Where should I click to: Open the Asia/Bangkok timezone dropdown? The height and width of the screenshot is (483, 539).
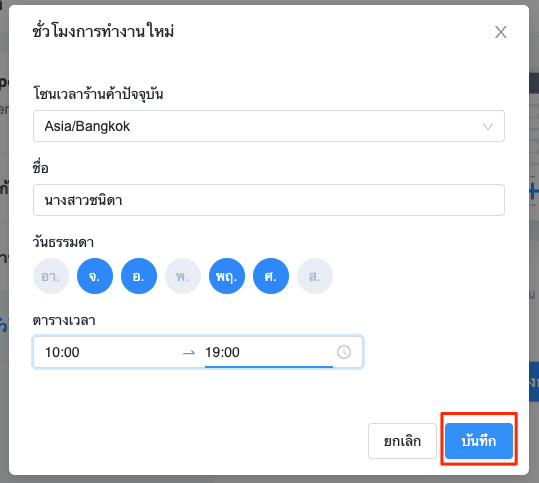tap(269, 126)
